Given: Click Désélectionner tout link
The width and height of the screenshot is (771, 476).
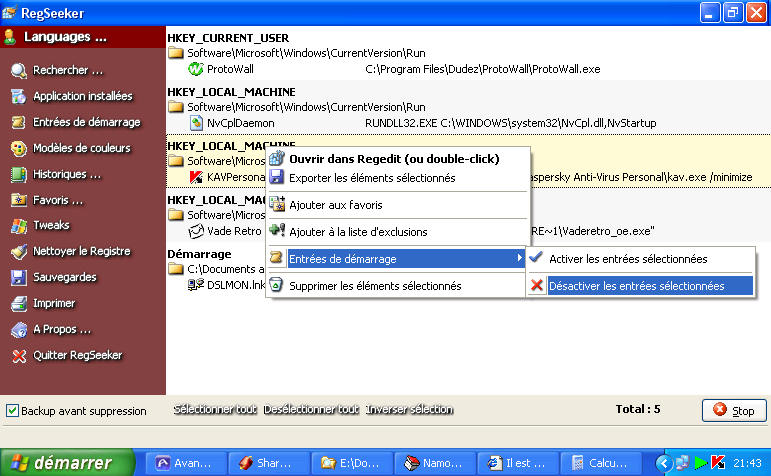Looking at the screenshot, I should pyautogui.click(x=311, y=409).
